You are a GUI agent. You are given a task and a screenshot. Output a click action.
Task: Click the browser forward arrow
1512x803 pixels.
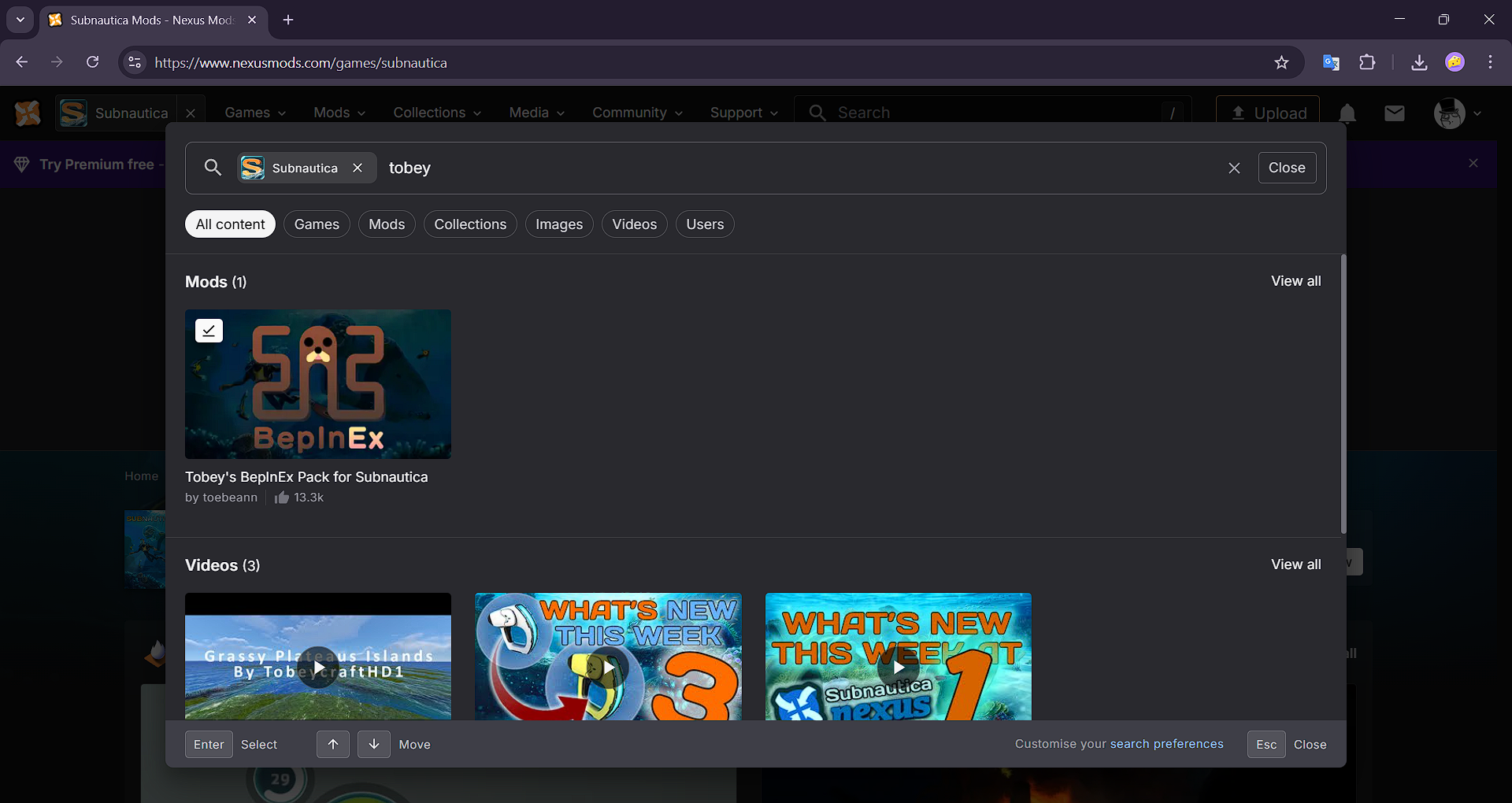pyautogui.click(x=57, y=62)
